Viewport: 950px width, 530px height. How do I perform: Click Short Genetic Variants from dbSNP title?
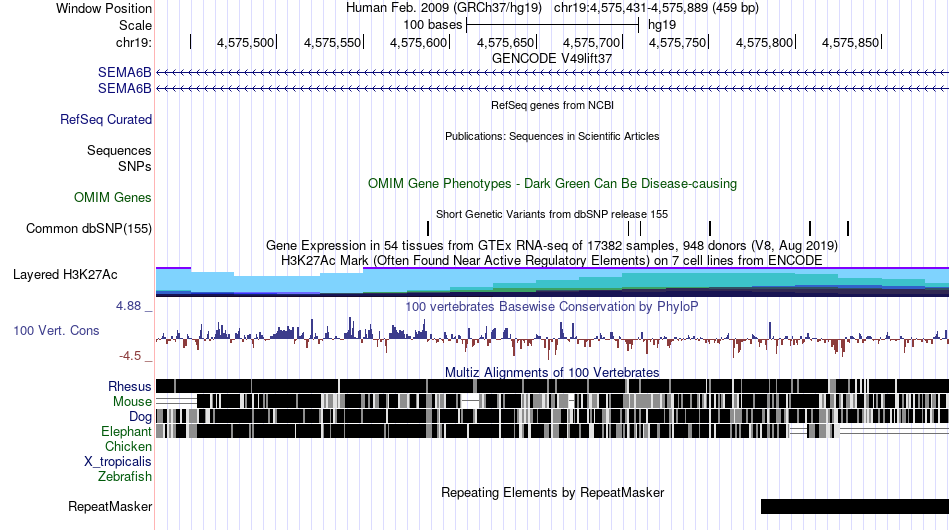coord(552,214)
